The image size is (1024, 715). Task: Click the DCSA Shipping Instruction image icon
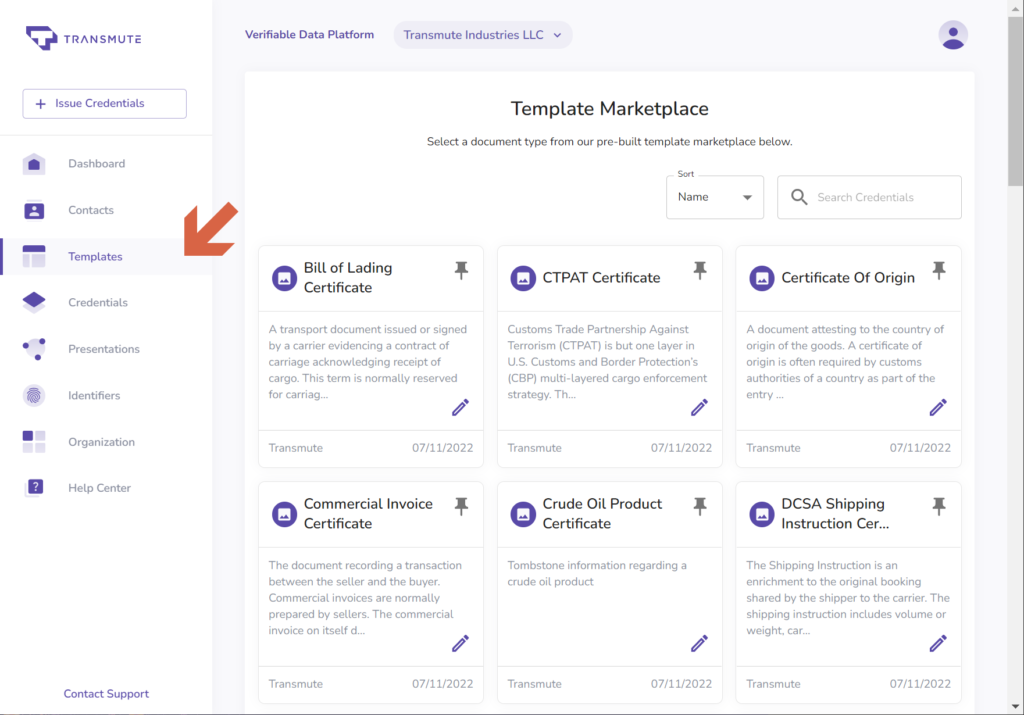click(761, 514)
